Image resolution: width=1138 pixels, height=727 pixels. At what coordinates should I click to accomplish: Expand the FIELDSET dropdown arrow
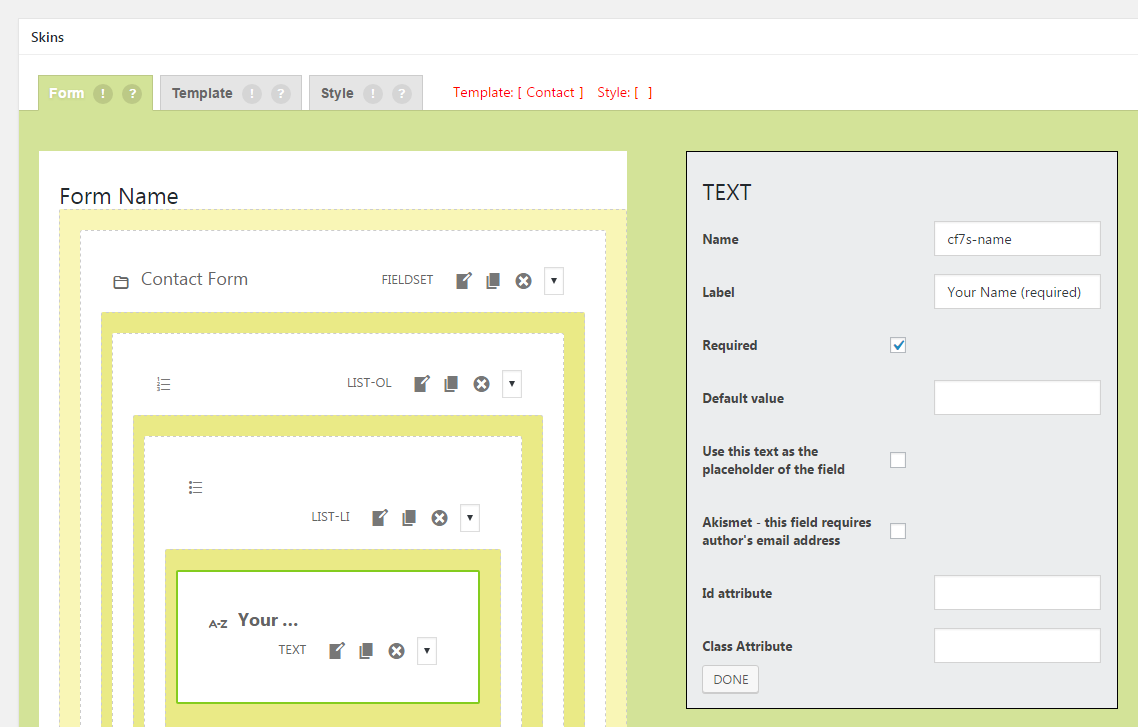pyautogui.click(x=554, y=281)
